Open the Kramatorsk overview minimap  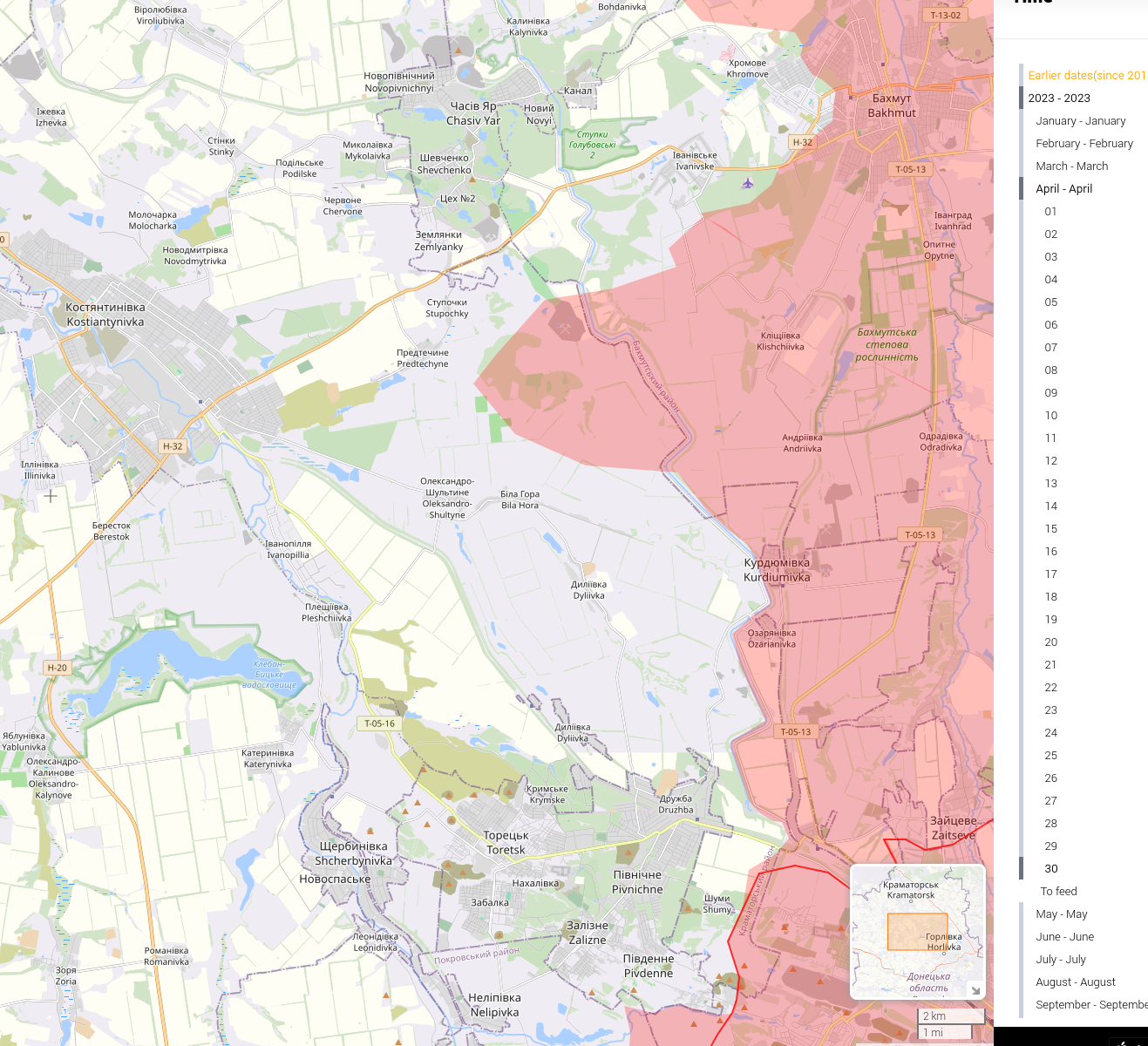point(918,932)
